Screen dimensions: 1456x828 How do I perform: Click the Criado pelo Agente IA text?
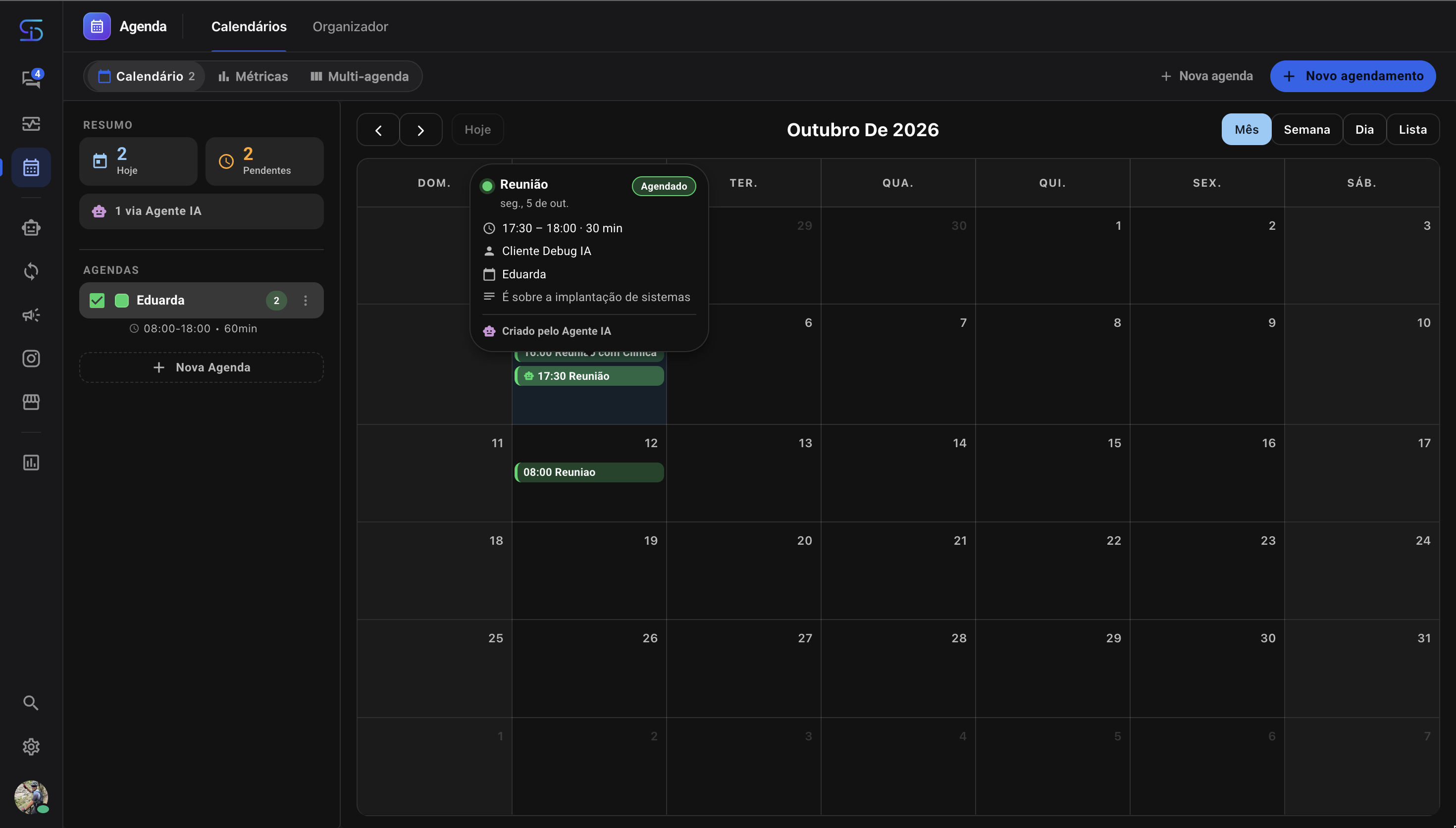tap(556, 331)
